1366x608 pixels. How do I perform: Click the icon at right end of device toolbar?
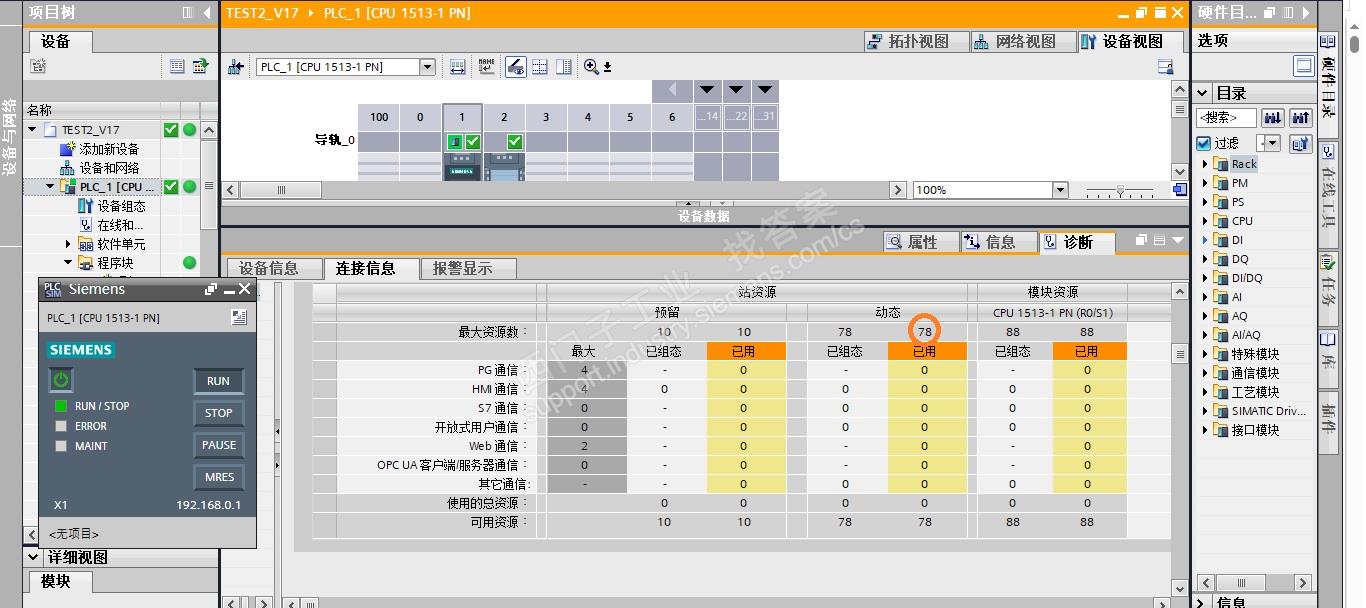(1165, 67)
